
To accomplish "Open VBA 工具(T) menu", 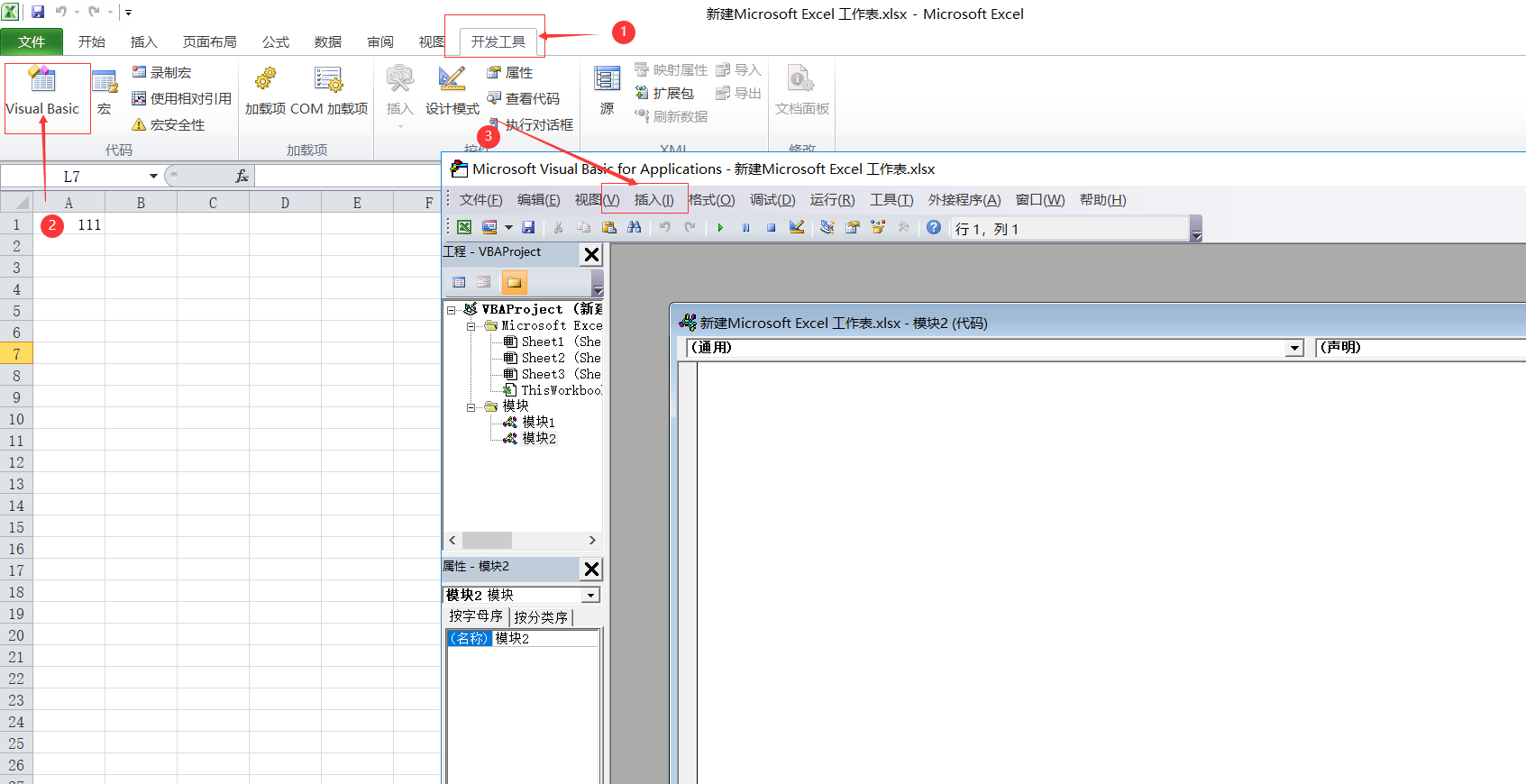I will [x=891, y=200].
